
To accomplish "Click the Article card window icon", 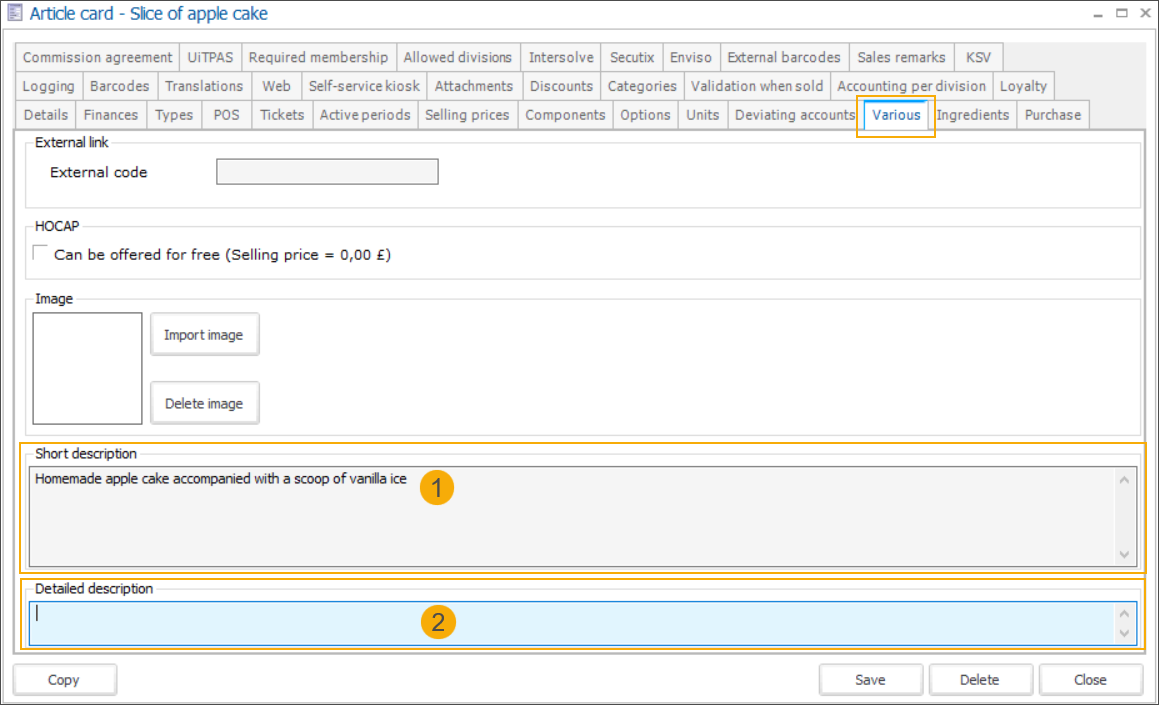I will point(15,14).
